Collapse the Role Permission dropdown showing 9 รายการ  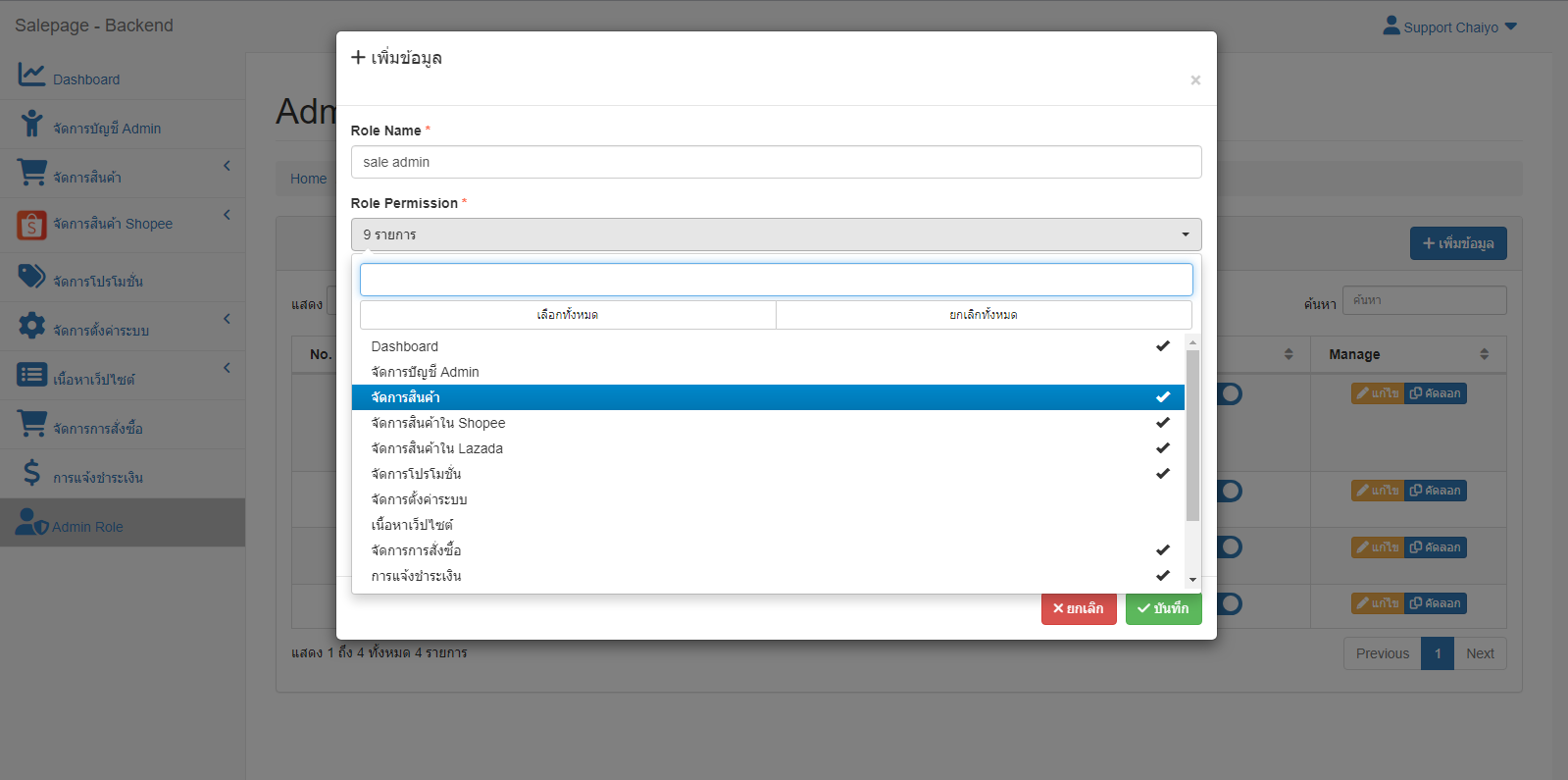(x=776, y=234)
